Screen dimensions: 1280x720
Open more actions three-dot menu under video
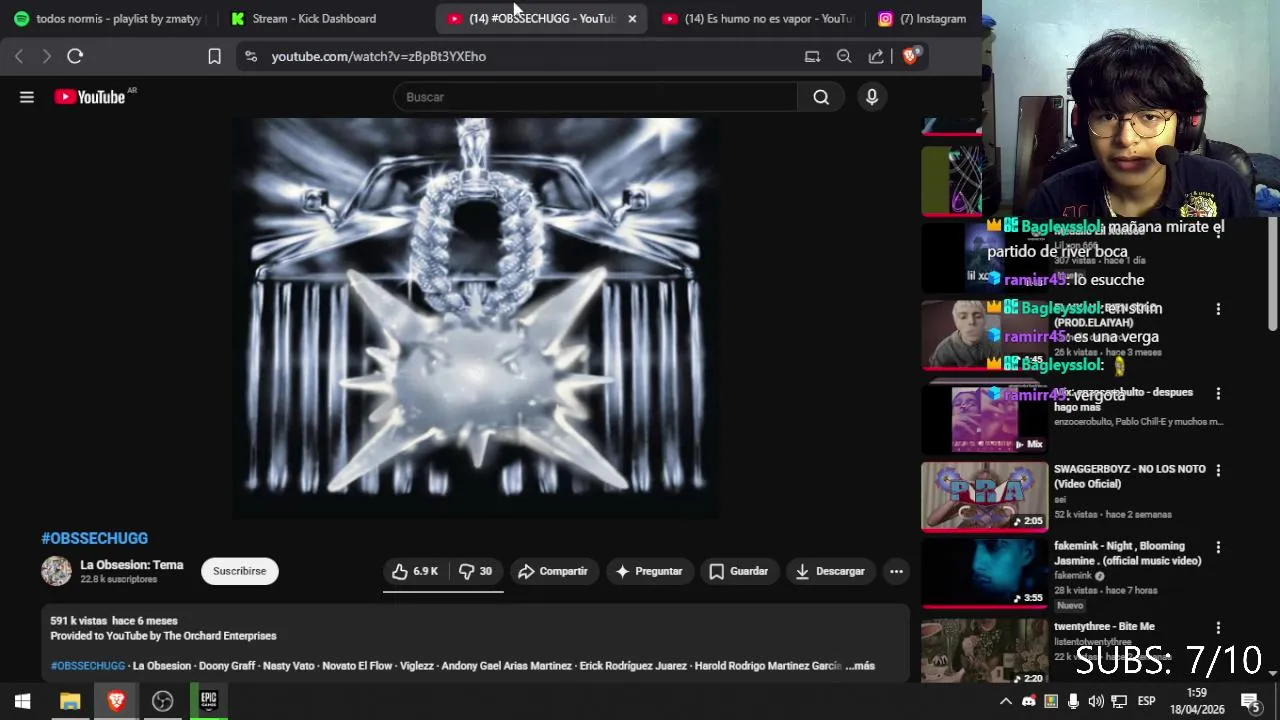pos(896,571)
